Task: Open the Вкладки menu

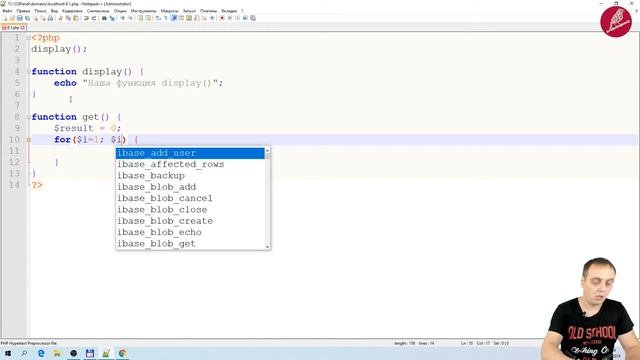Action: click(x=229, y=11)
